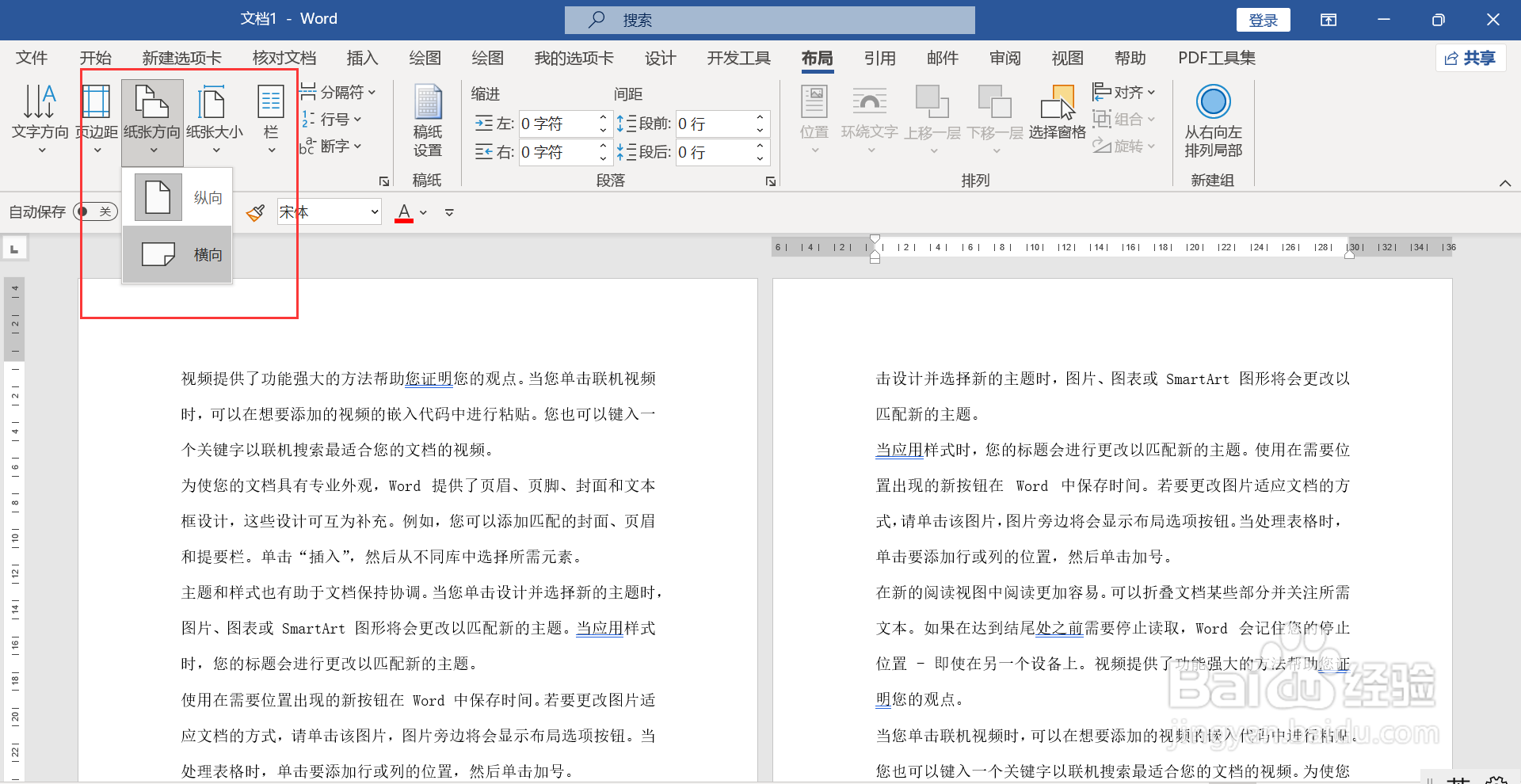Click the left indent 0 字符 field
This screenshot has height=784, width=1521.
pos(557,124)
